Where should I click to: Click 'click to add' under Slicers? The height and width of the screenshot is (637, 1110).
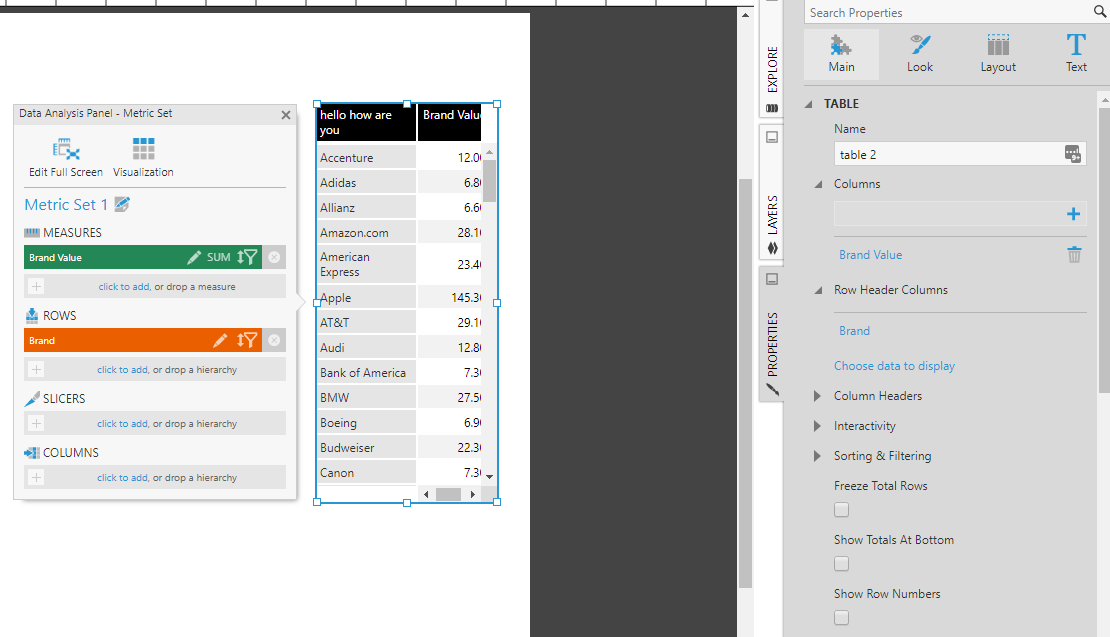(122, 423)
